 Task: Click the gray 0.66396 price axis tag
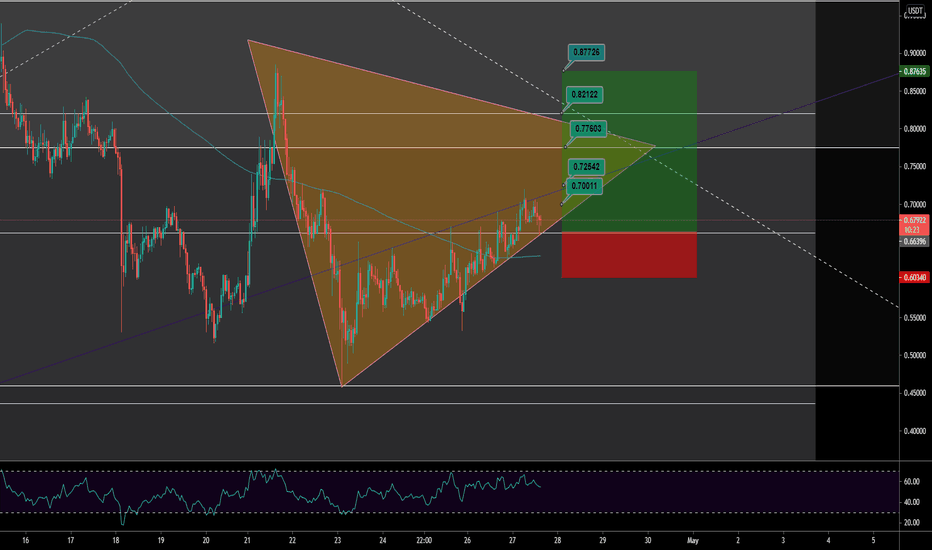(915, 241)
